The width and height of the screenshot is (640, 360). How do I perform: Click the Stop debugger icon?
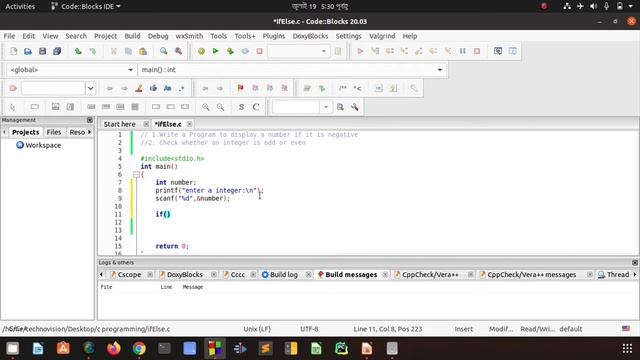pos(477,51)
